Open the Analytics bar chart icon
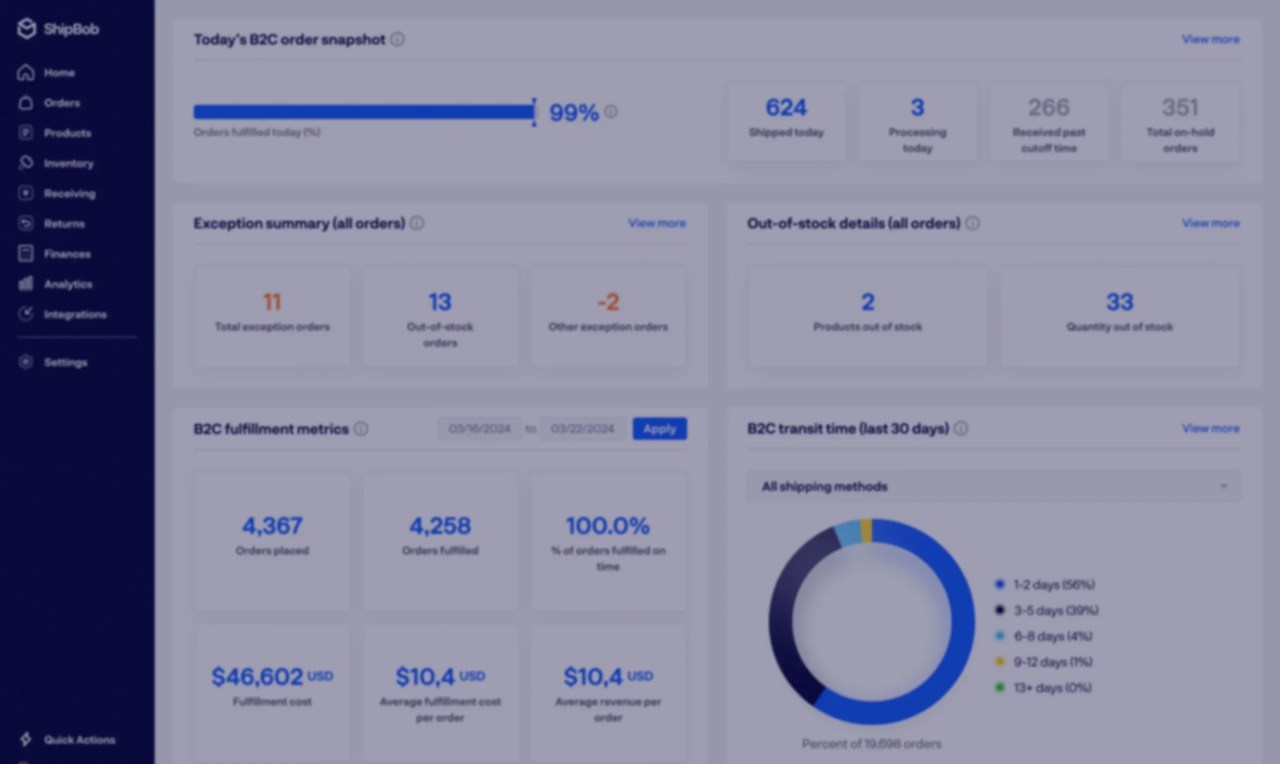1280x764 pixels. [x=26, y=284]
